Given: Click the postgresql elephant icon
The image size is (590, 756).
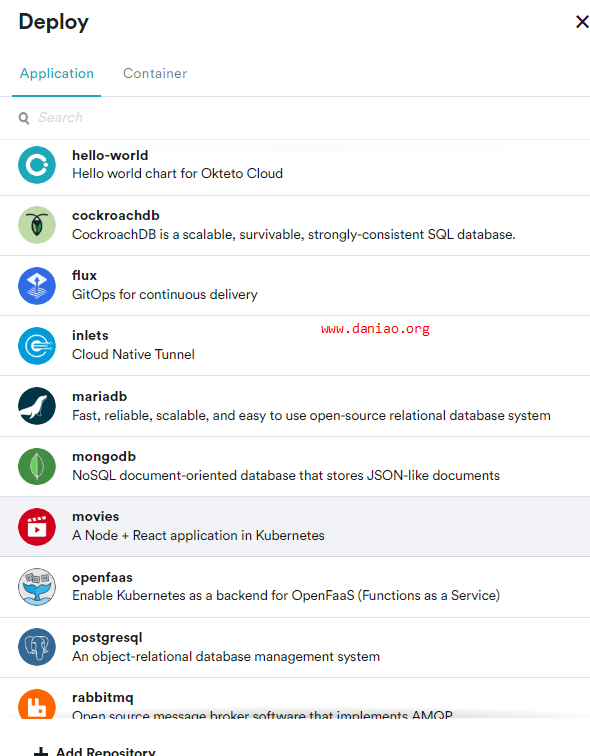Looking at the screenshot, I should 37,647.
